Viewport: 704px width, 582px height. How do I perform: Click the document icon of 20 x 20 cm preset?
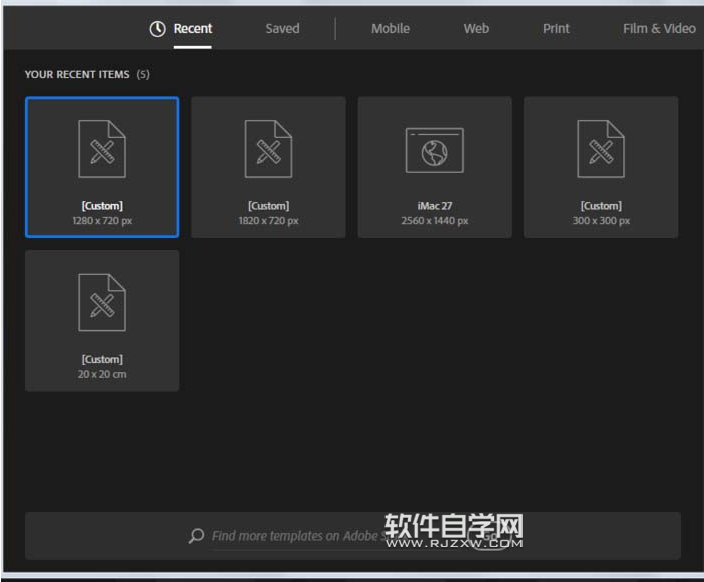pos(102,302)
